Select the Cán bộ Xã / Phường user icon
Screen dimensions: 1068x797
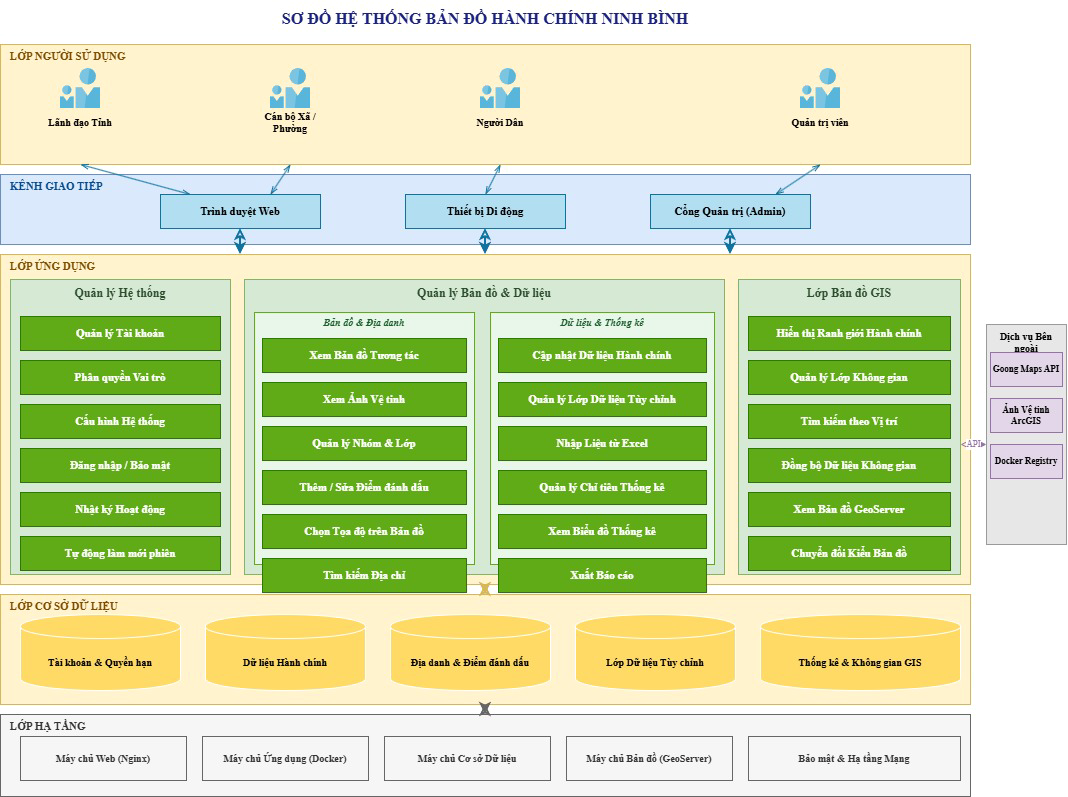(x=290, y=89)
